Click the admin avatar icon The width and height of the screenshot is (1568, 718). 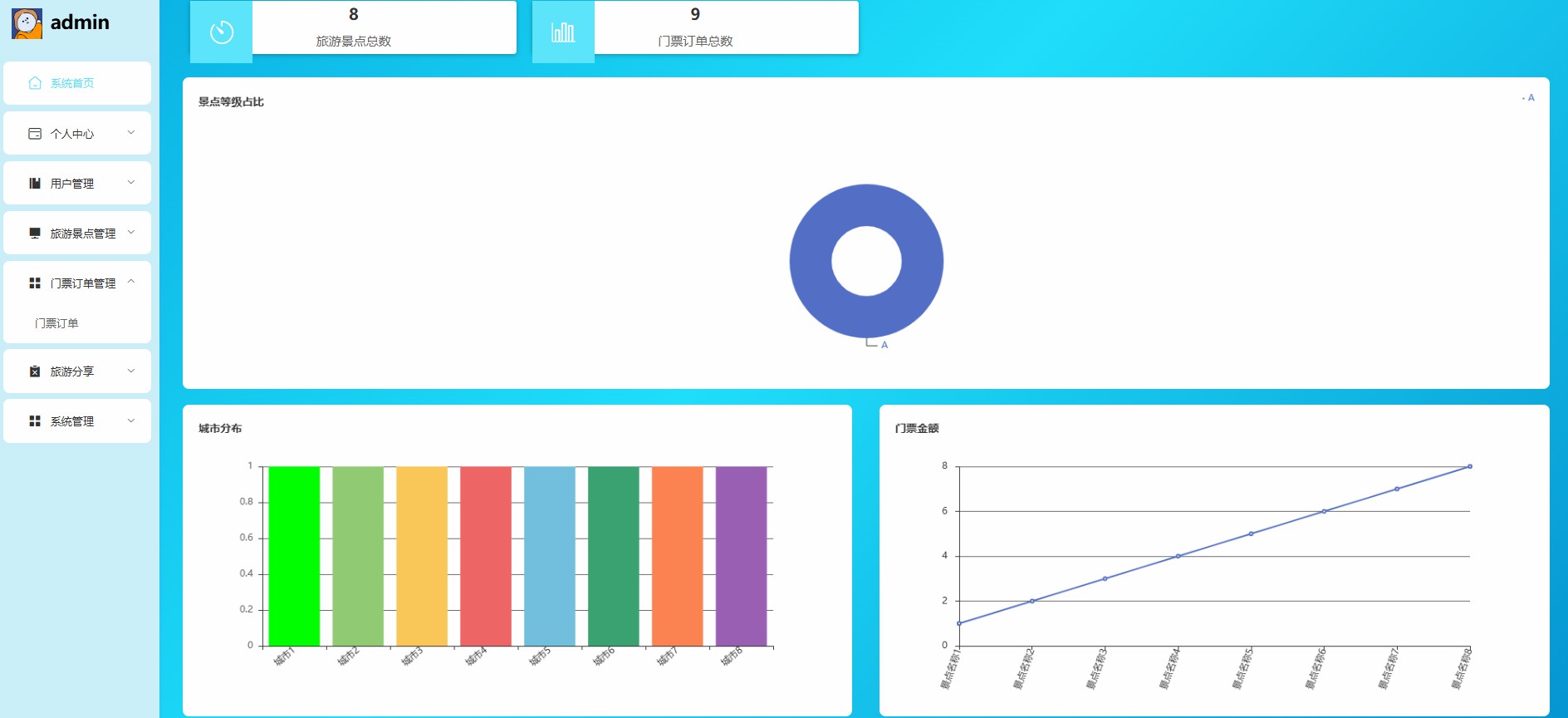pos(27,23)
